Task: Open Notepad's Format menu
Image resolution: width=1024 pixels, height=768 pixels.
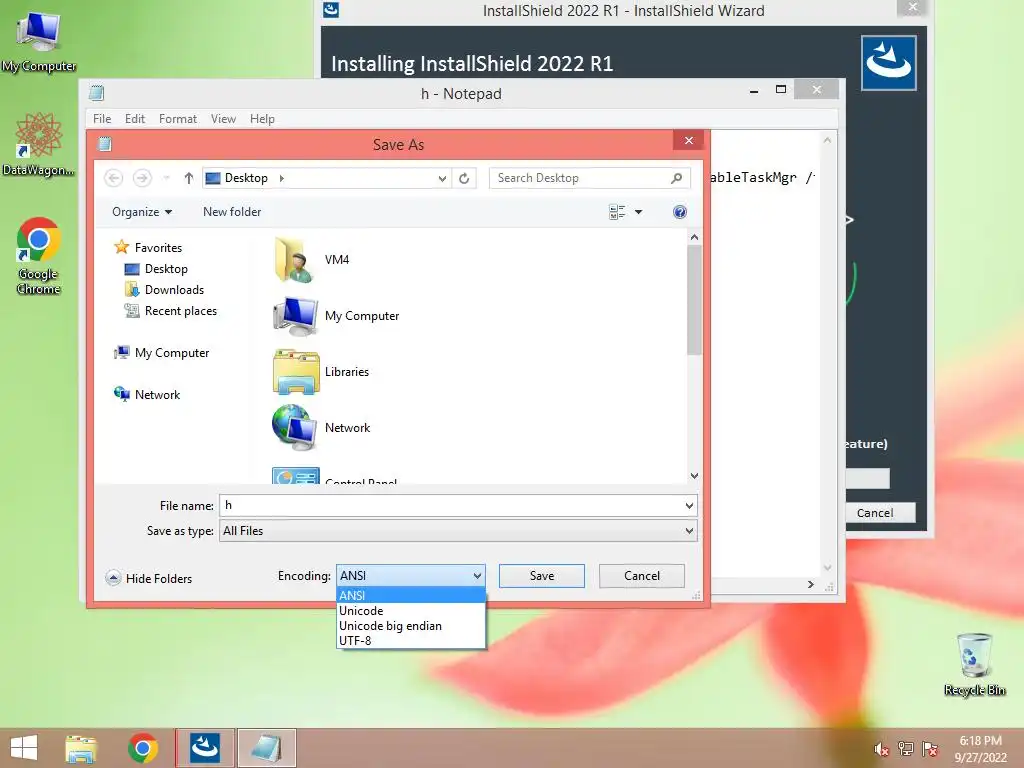Action: 178,119
